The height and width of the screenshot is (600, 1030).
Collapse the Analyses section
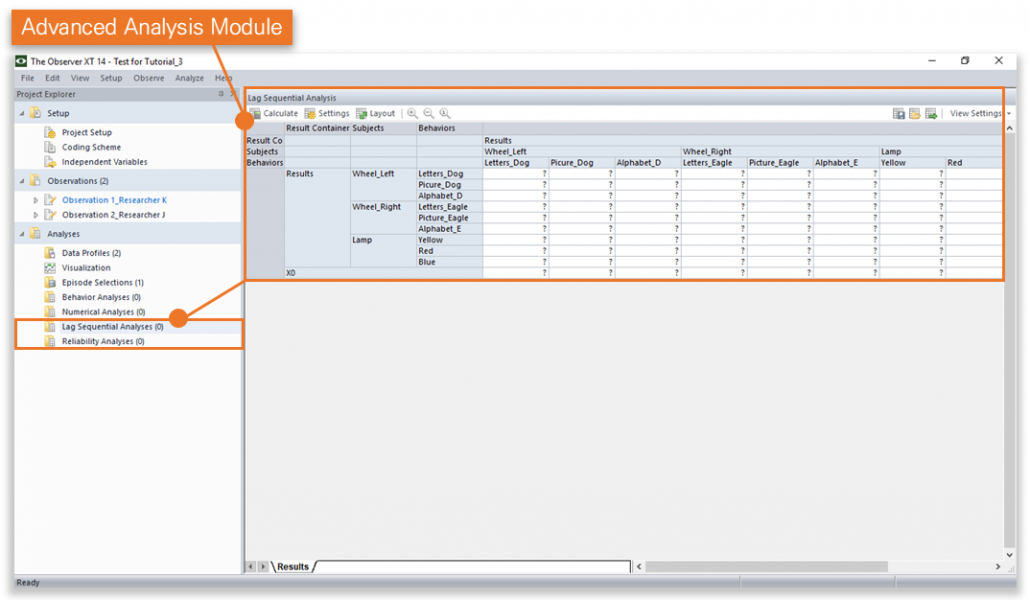(22, 234)
